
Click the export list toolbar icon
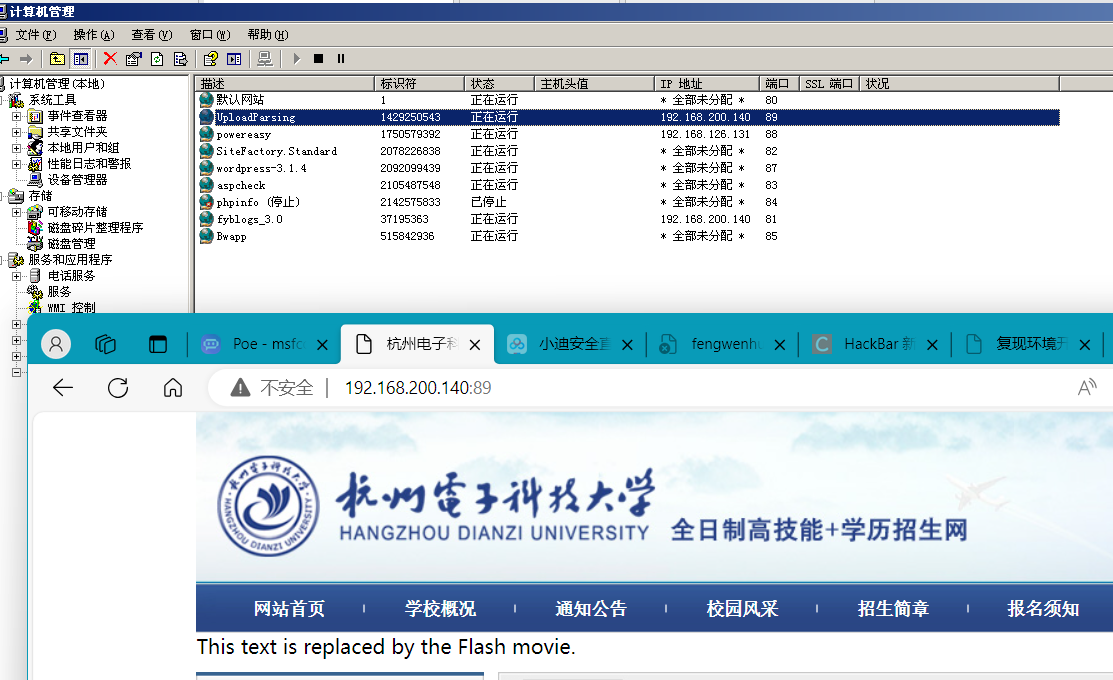coord(180,59)
